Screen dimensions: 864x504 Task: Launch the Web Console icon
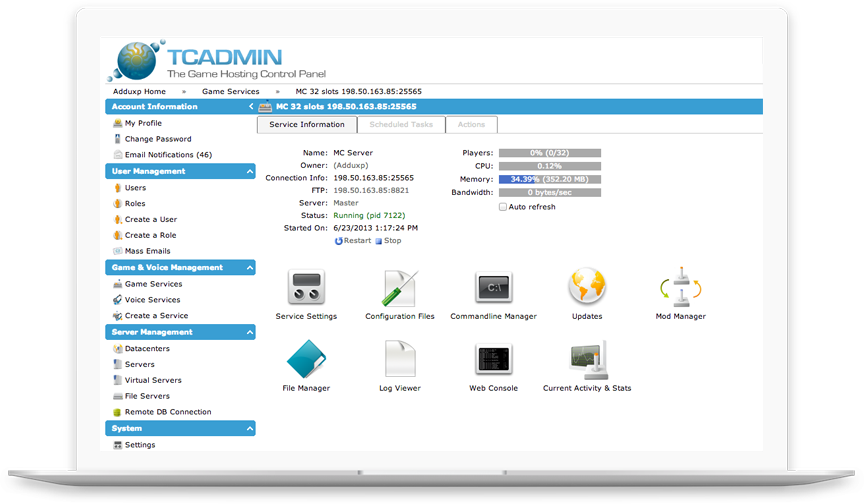tap(494, 359)
